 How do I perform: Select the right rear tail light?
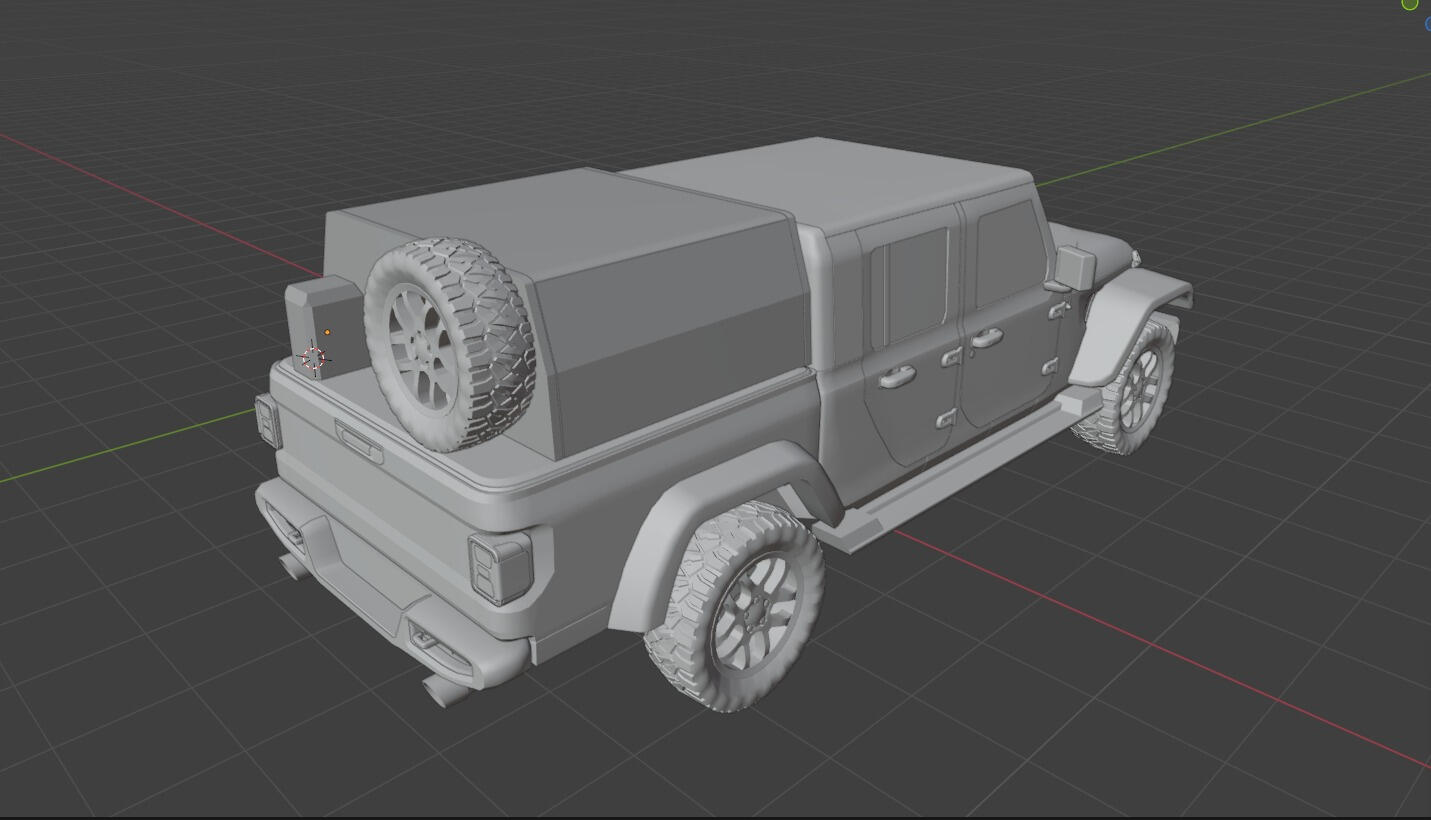coord(498,567)
